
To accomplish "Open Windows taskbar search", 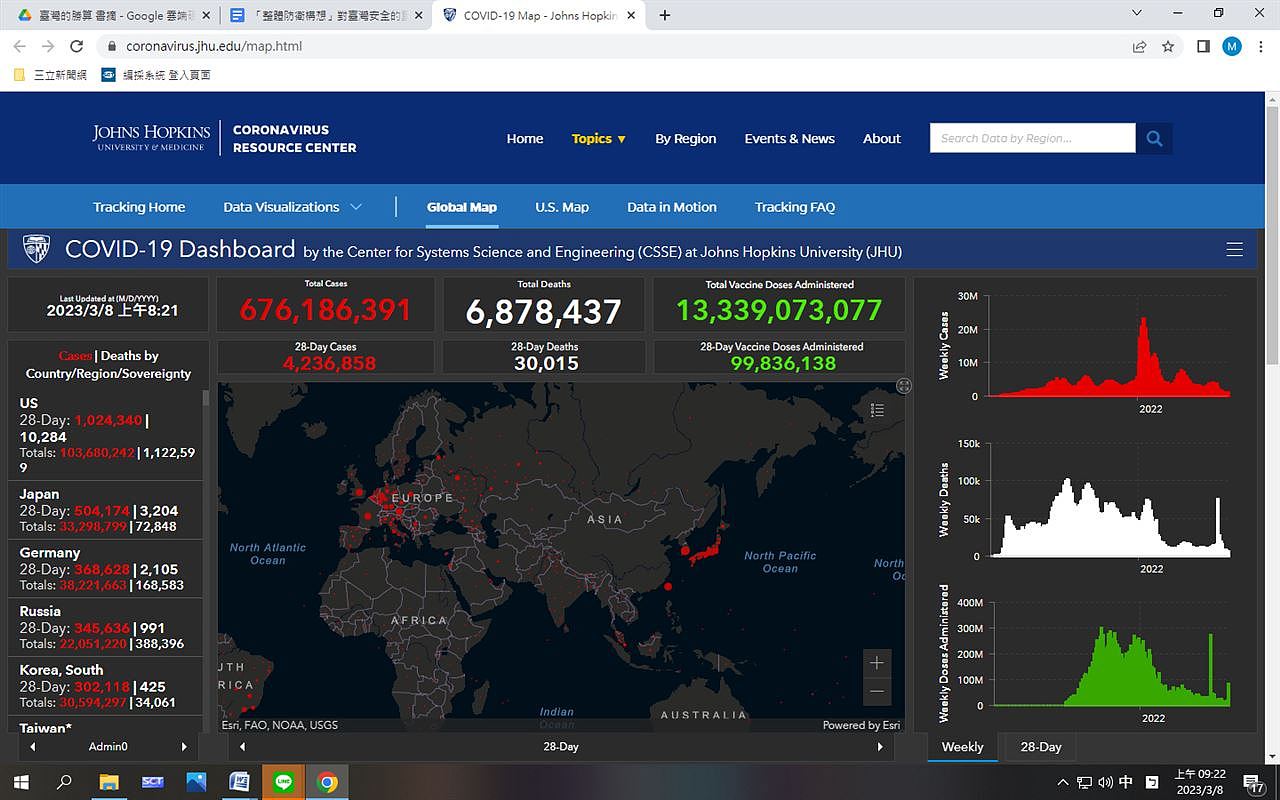I will (64, 782).
